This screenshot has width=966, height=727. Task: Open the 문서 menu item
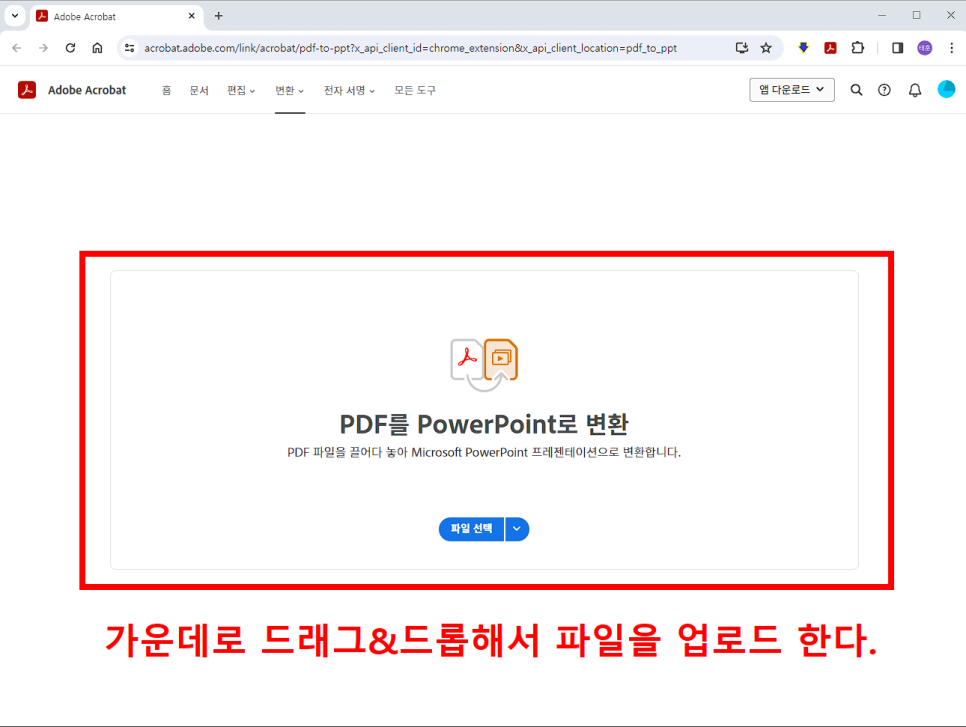tap(199, 91)
